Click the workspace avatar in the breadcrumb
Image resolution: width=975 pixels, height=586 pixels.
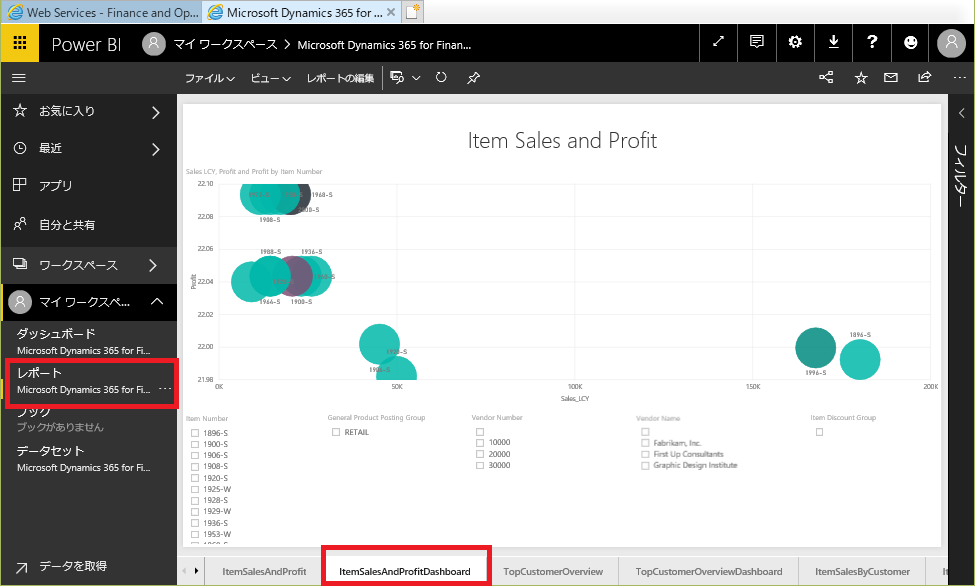point(154,44)
